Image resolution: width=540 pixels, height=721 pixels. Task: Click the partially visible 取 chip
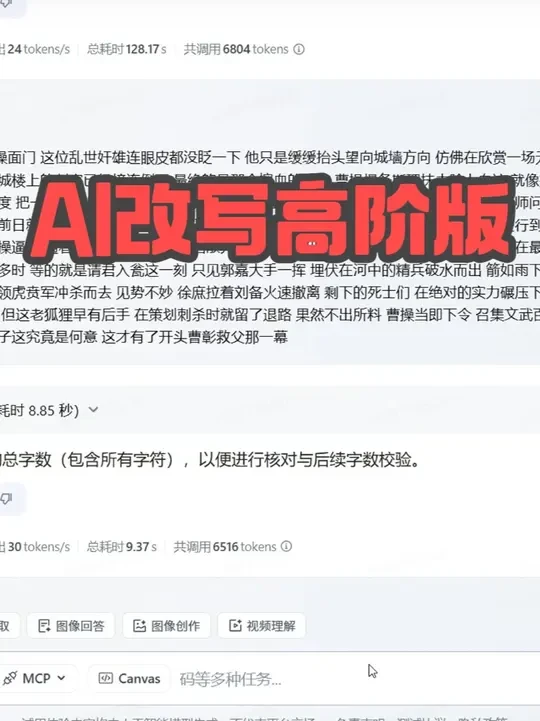pos(7,625)
